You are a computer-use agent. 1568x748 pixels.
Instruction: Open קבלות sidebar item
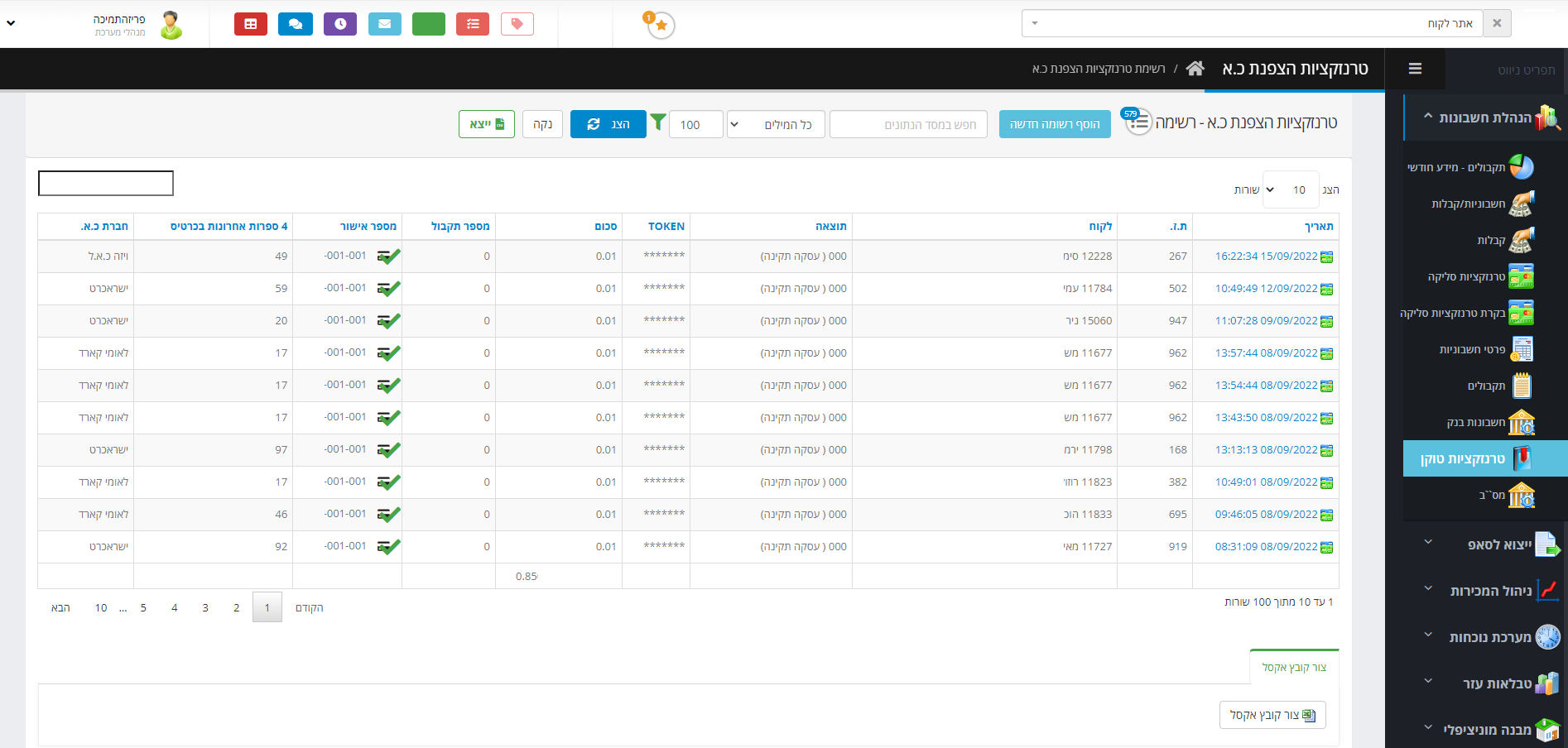pyautogui.click(x=1506, y=240)
